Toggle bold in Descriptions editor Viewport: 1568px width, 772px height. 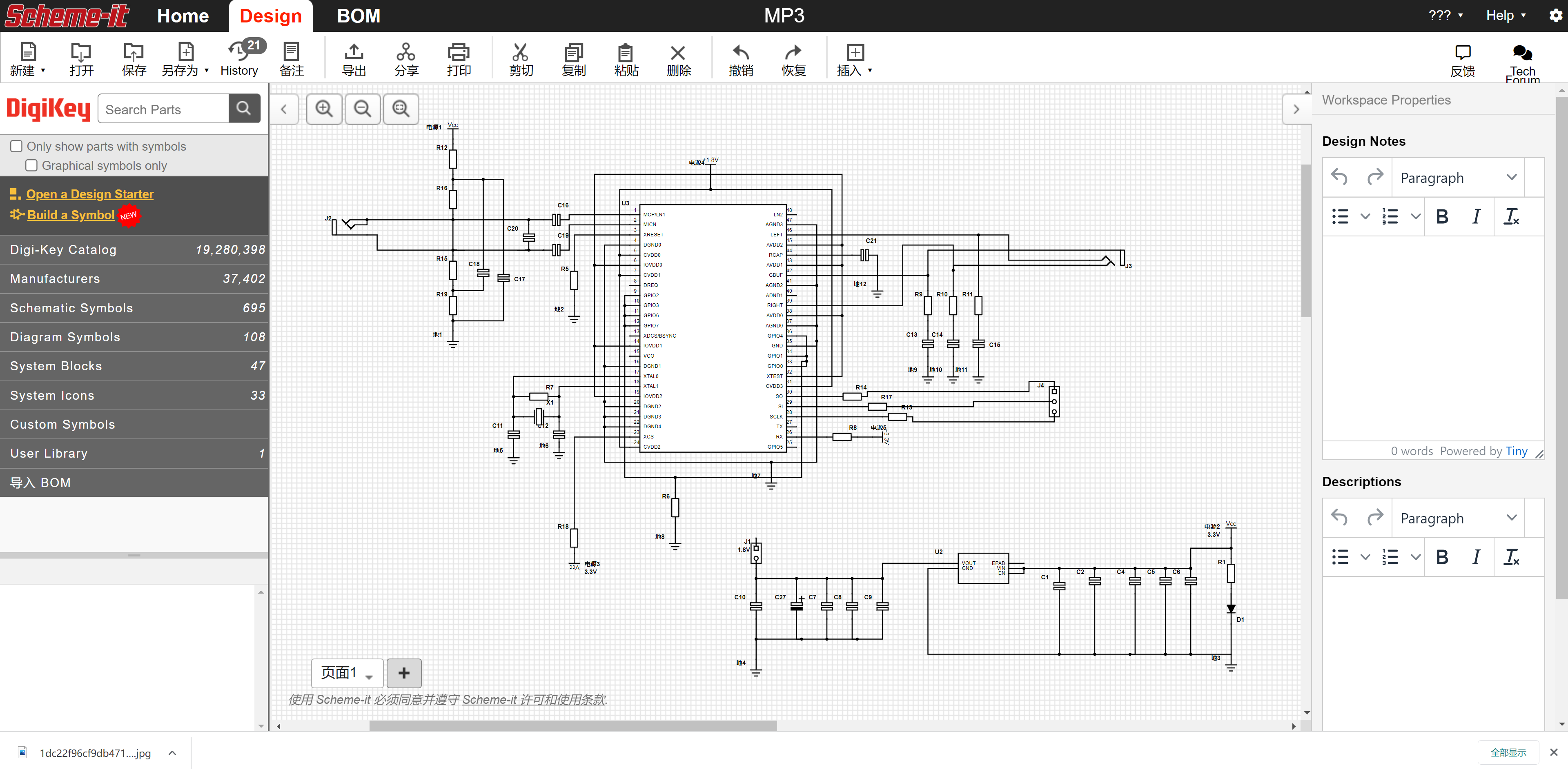[1442, 557]
